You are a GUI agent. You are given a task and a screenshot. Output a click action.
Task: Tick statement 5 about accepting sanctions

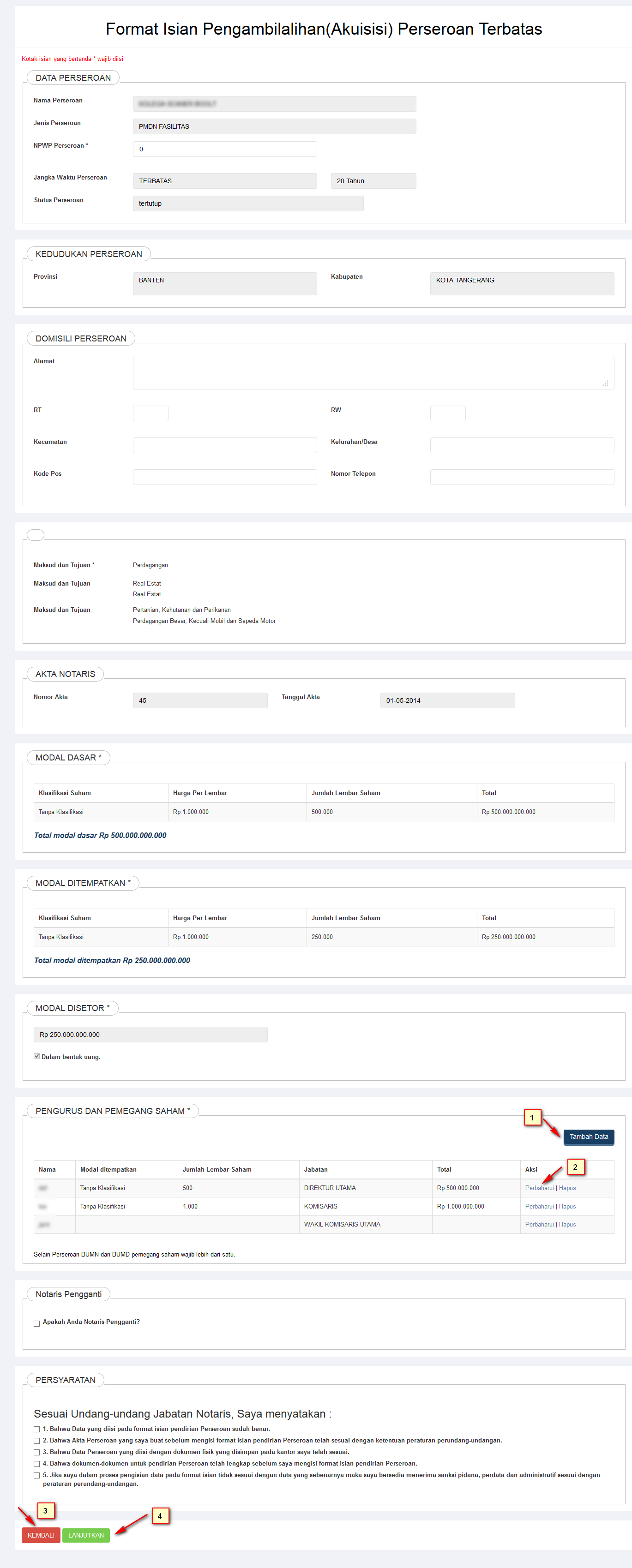tap(37, 1475)
